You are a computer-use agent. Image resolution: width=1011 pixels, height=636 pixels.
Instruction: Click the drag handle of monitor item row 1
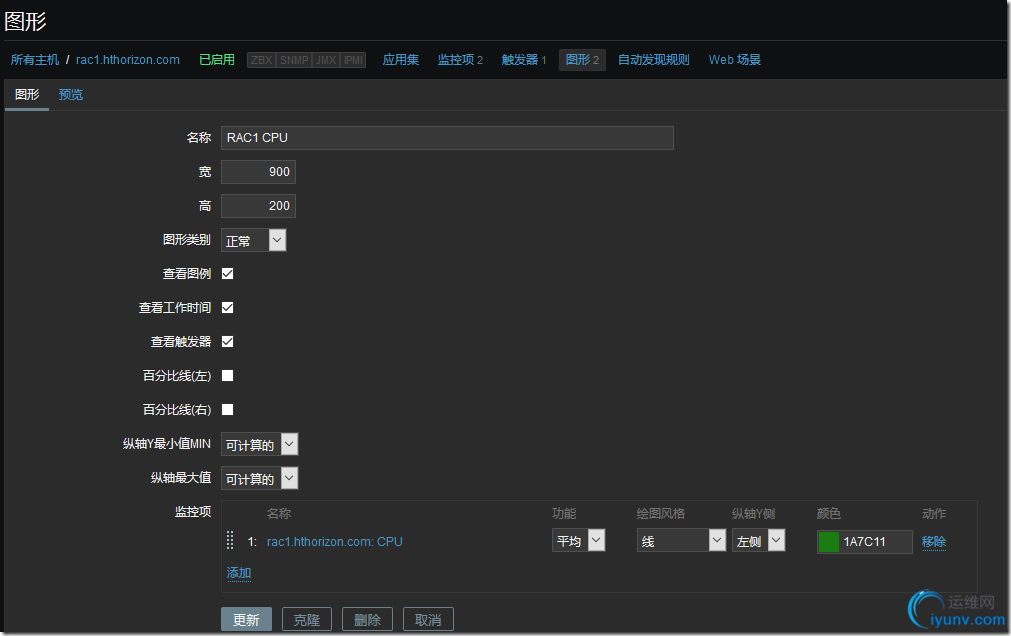(230, 541)
